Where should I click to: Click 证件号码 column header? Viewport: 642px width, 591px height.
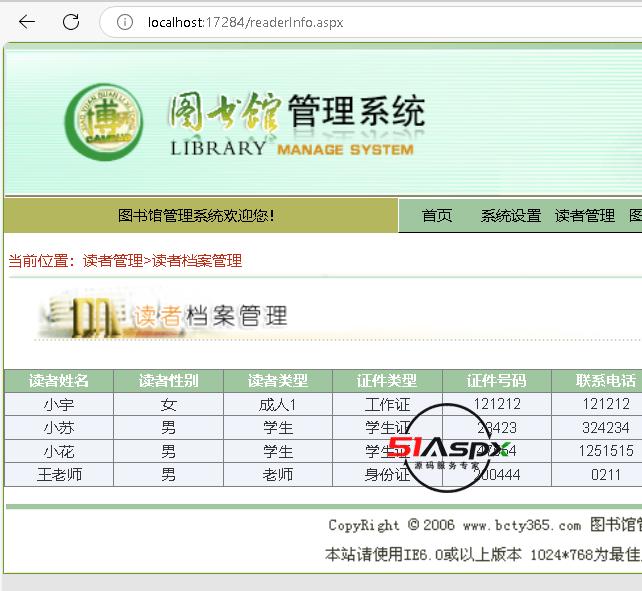pos(497,381)
